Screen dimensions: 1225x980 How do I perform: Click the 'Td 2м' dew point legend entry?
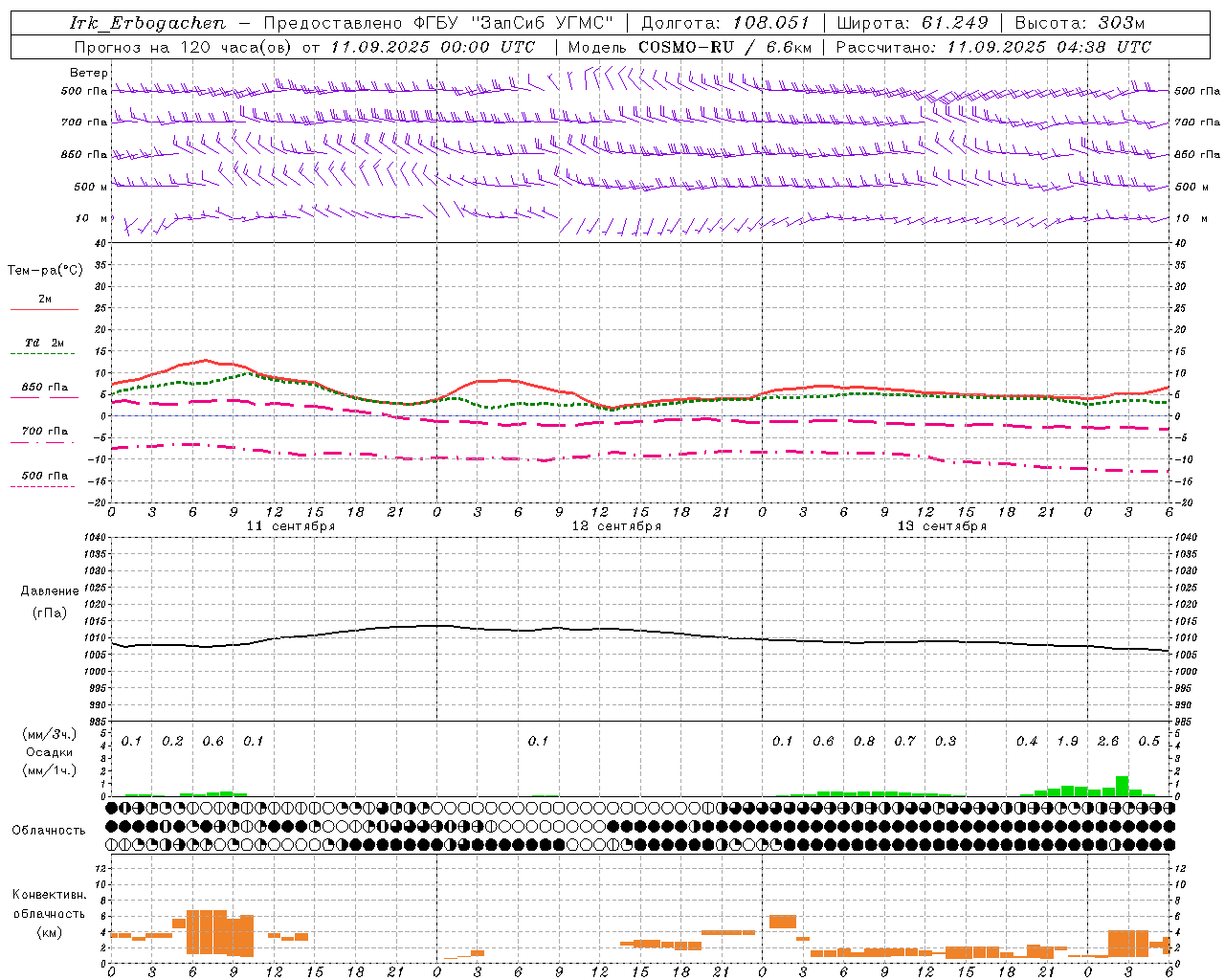tap(45, 342)
